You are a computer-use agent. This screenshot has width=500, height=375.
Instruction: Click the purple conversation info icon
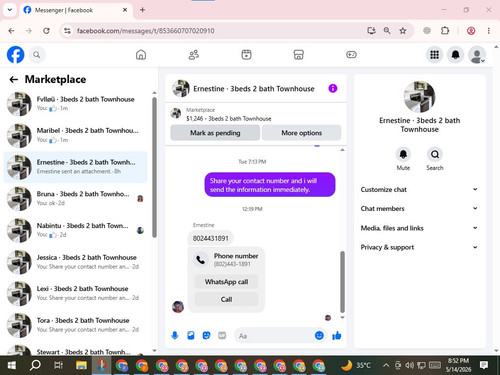333,88
